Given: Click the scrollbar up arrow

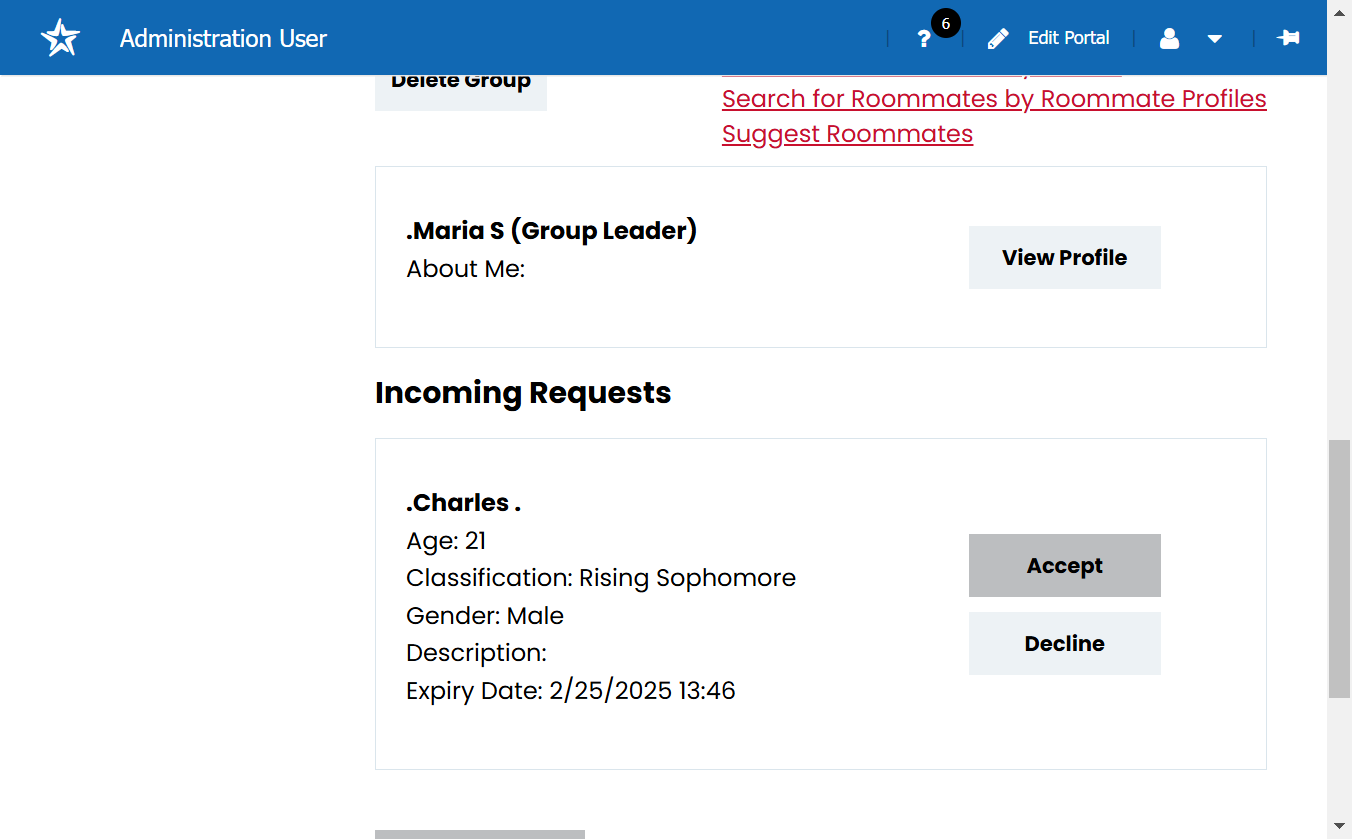Looking at the screenshot, I should (1339, 11).
